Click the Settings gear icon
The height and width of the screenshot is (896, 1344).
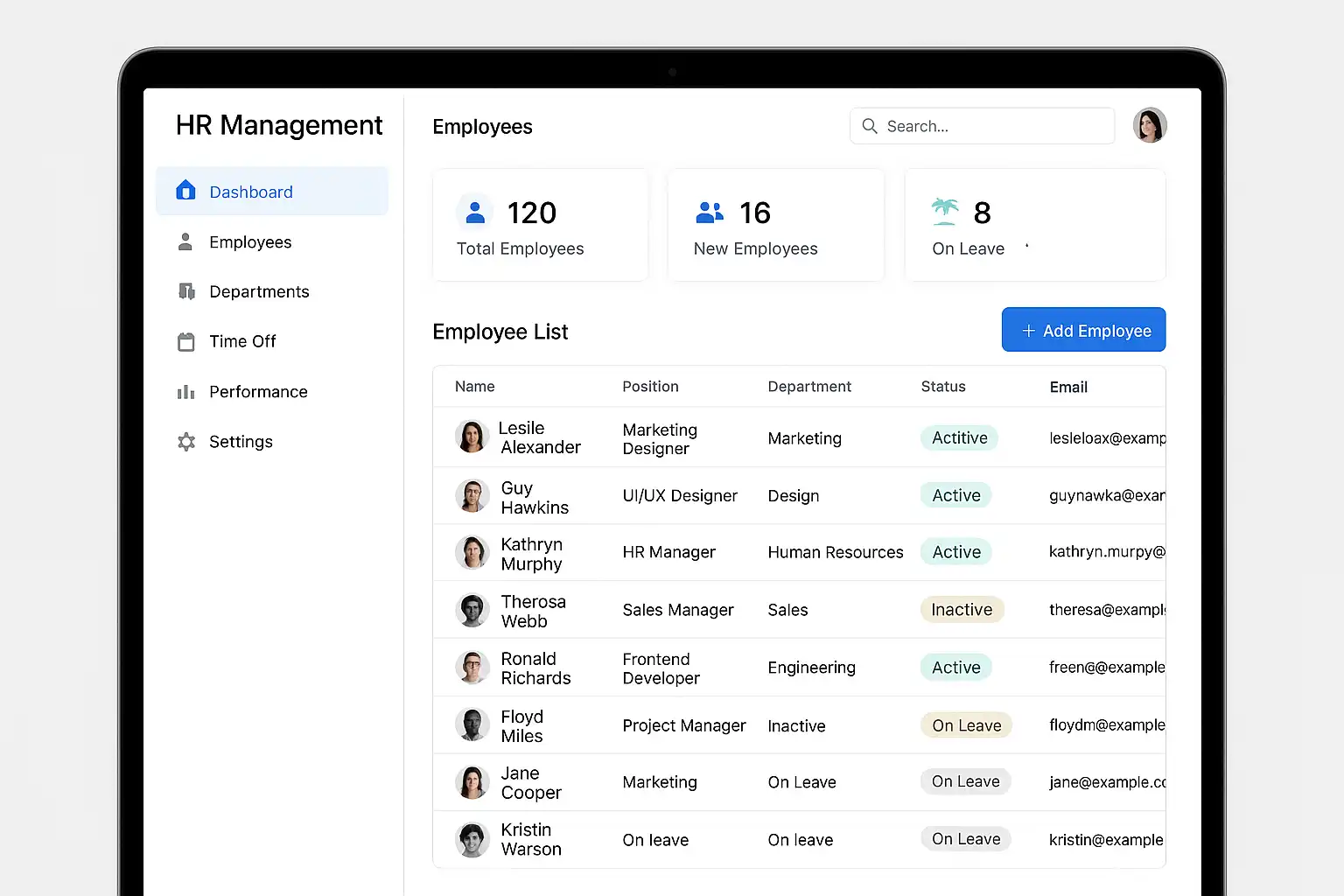186,442
